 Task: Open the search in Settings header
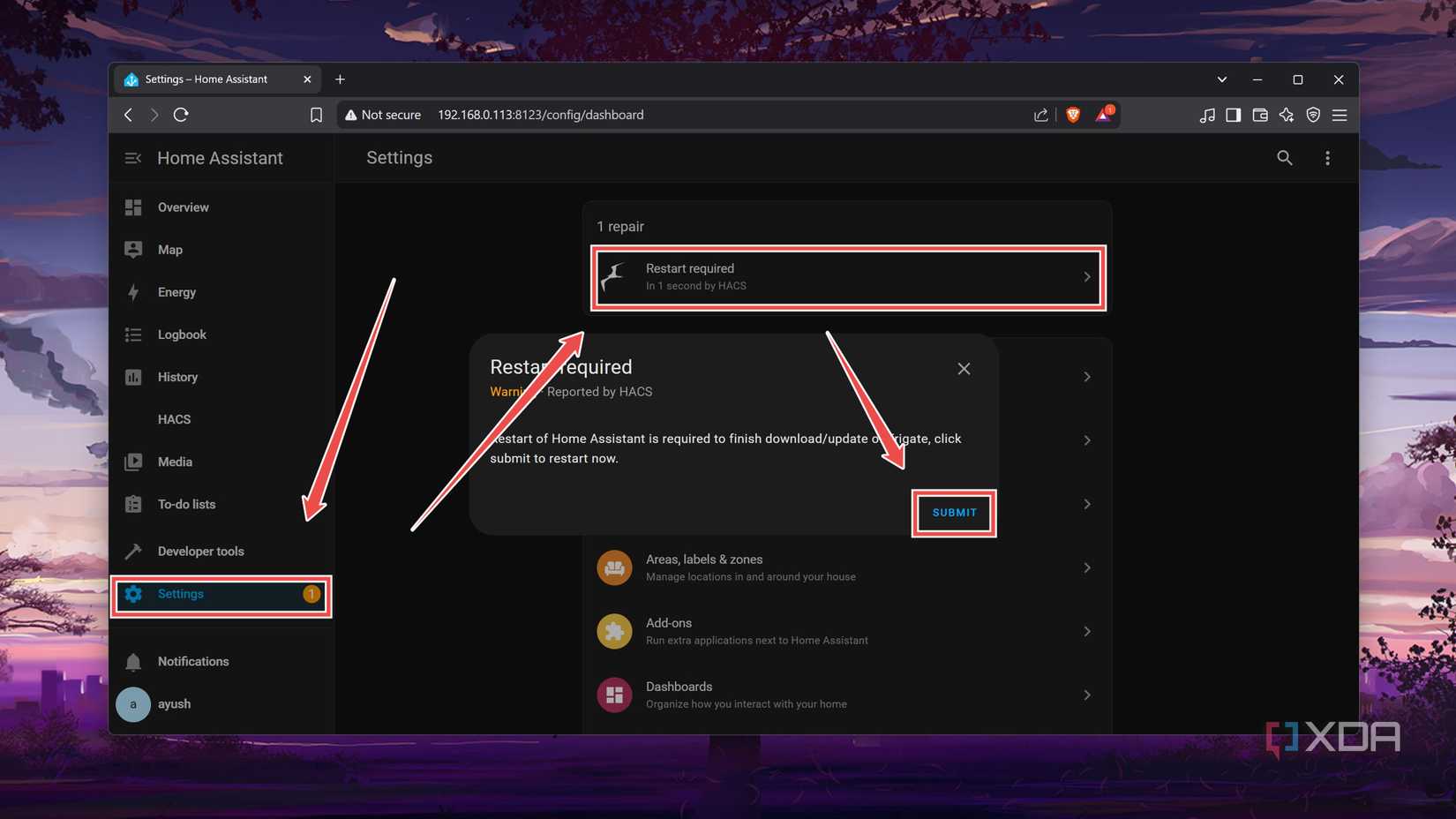click(1284, 158)
